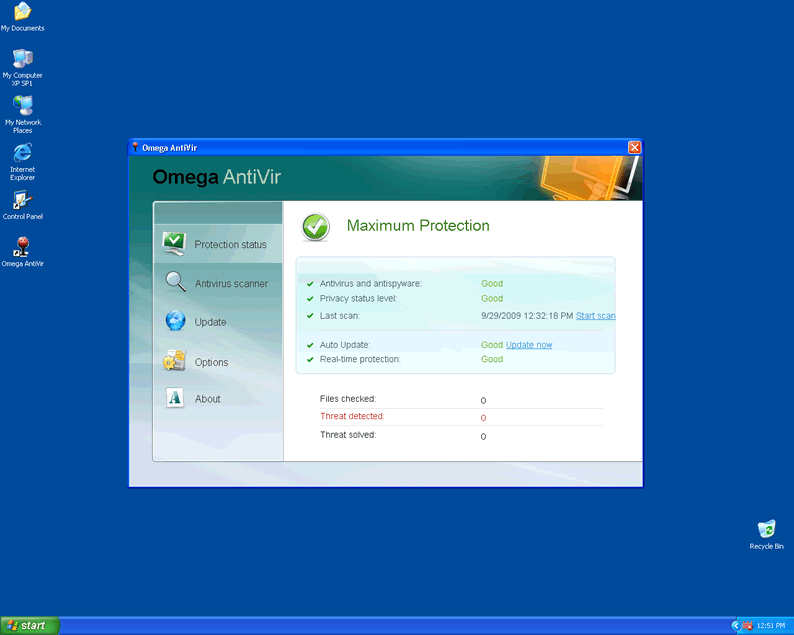Open the Windows Start menu
This screenshot has width=794, height=635.
click(x=29, y=625)
